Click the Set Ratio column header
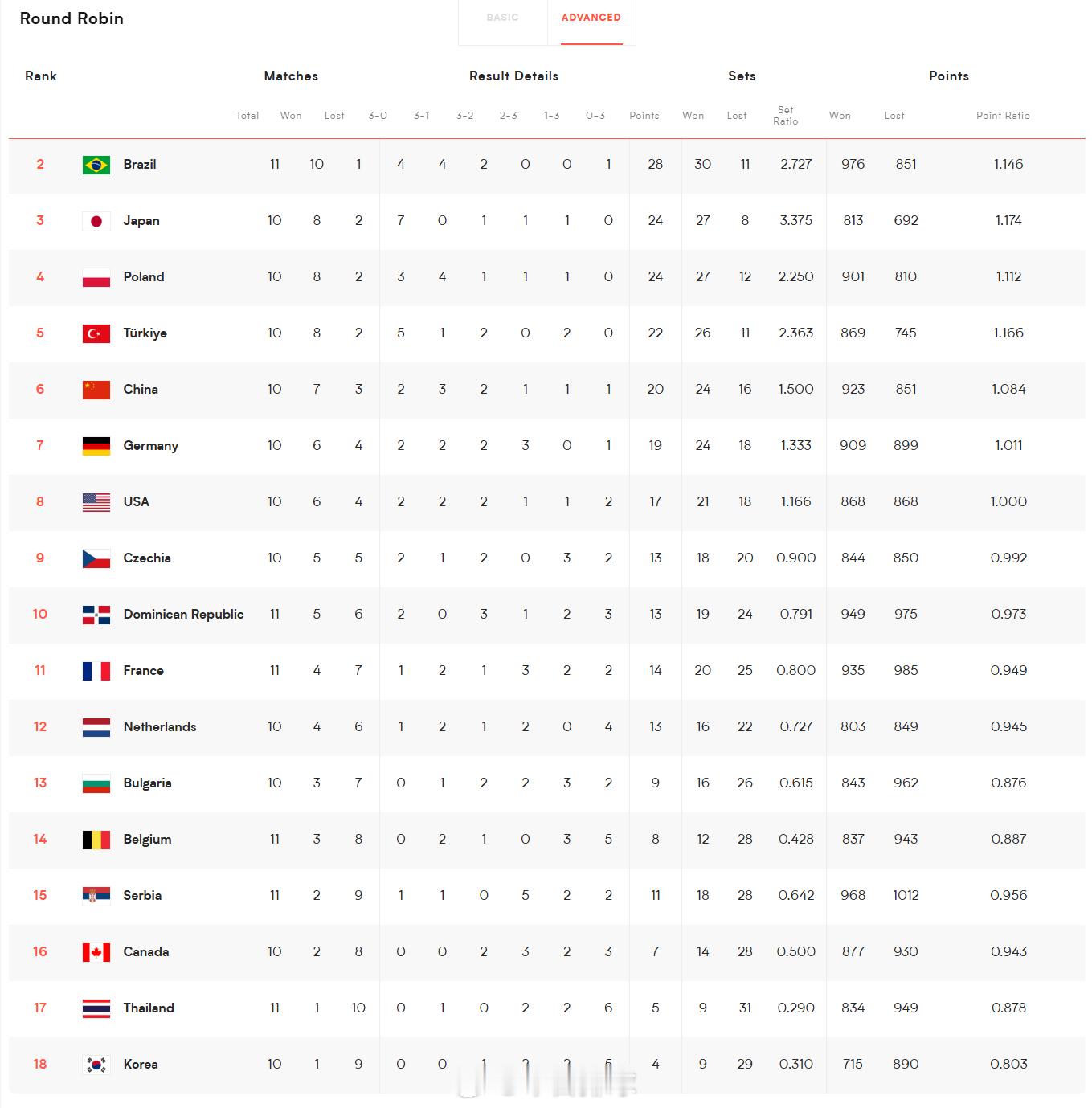The height and width of the screenshot is (1108, 1092). 786,116
